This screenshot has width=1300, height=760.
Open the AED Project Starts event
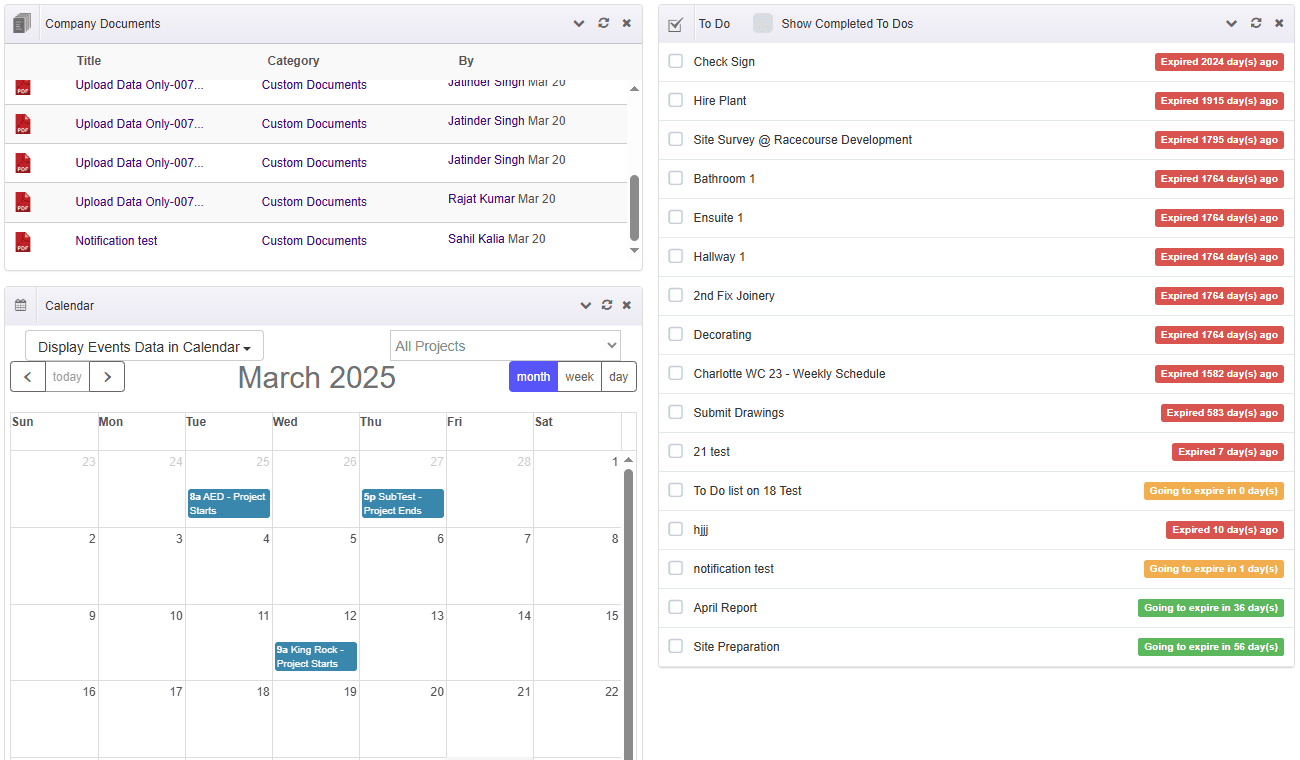(x=229, y=503)
